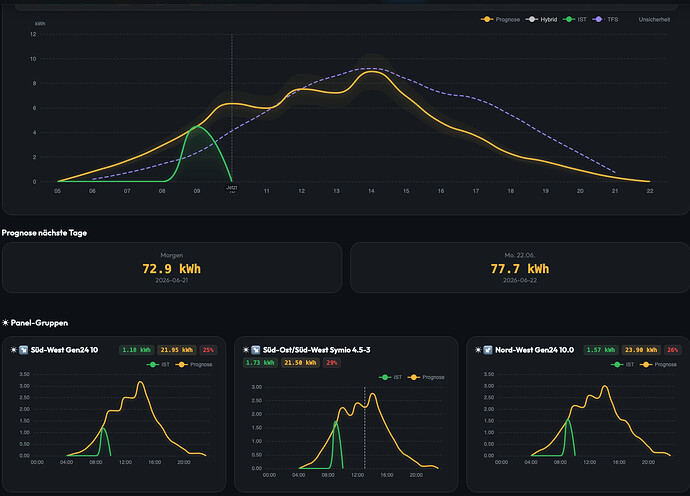Click the 14 hour label on main chart axis
The height and width of the screenshot is (496, 690).
(x=371, y=191)
